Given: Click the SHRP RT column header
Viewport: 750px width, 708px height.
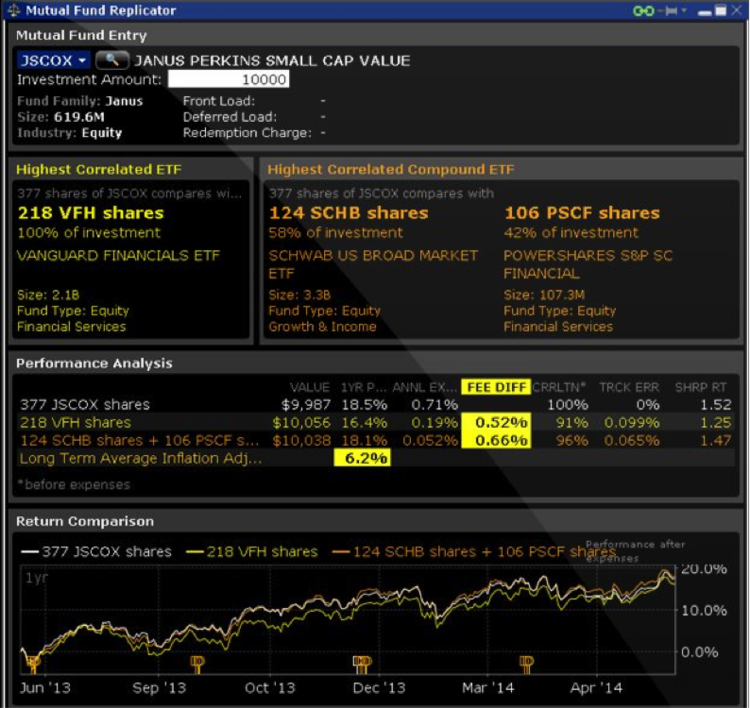Looking at the screenshot, I should coord(700,387).
